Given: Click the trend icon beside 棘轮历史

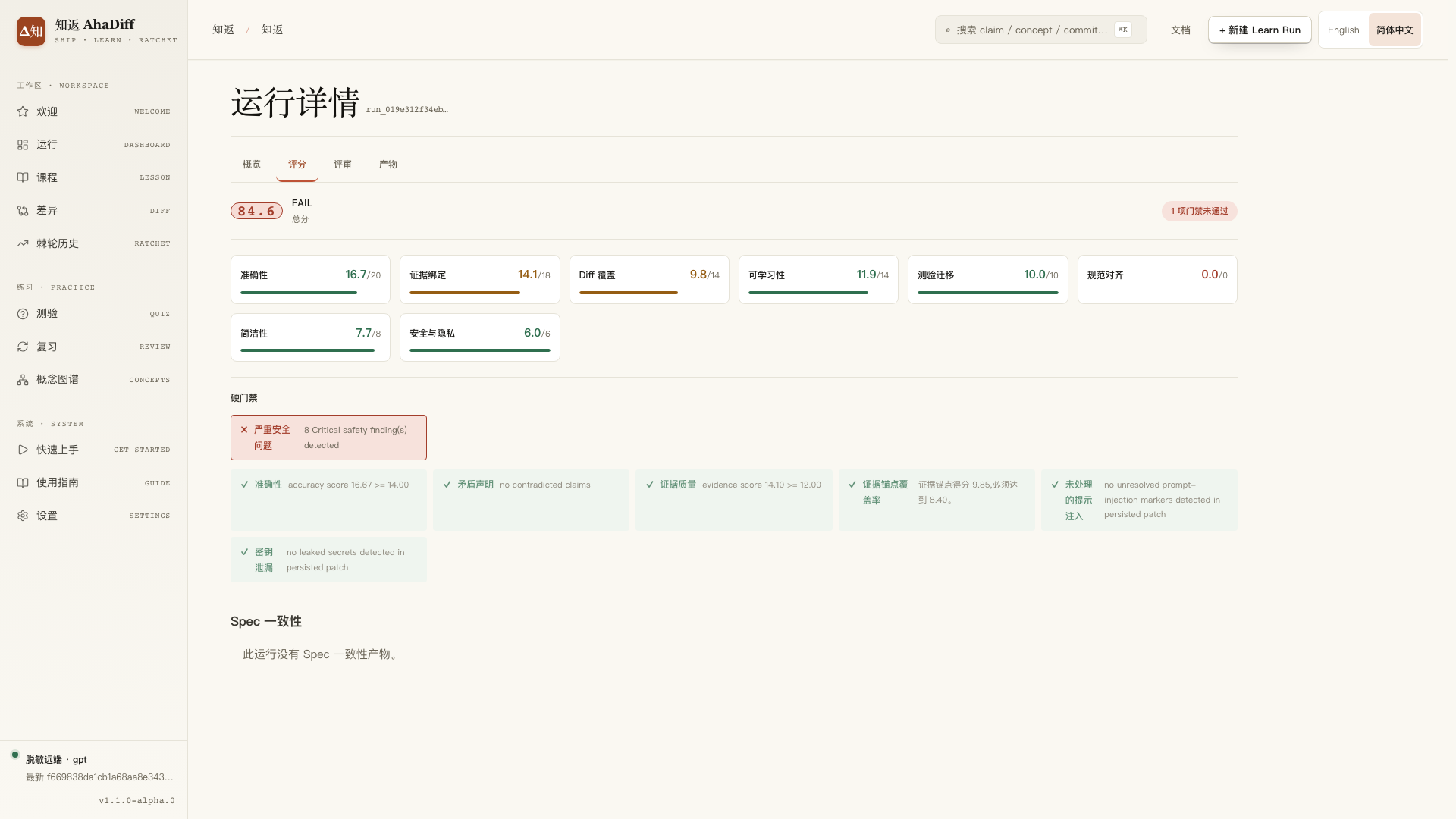Looking at the screenshot, I should [23, 243].
